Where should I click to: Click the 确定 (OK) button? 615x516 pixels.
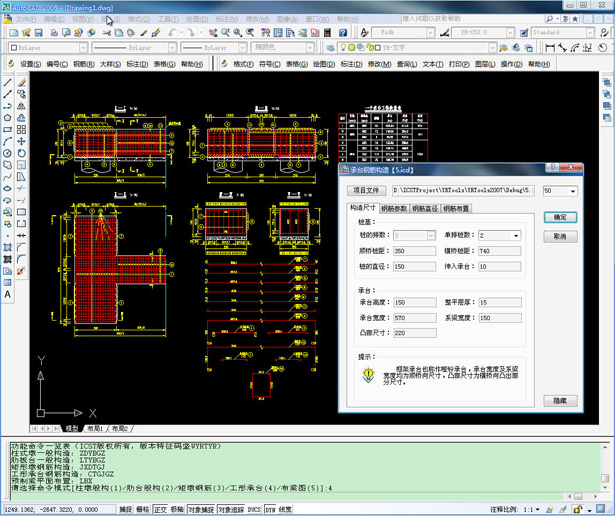(560, 217)
